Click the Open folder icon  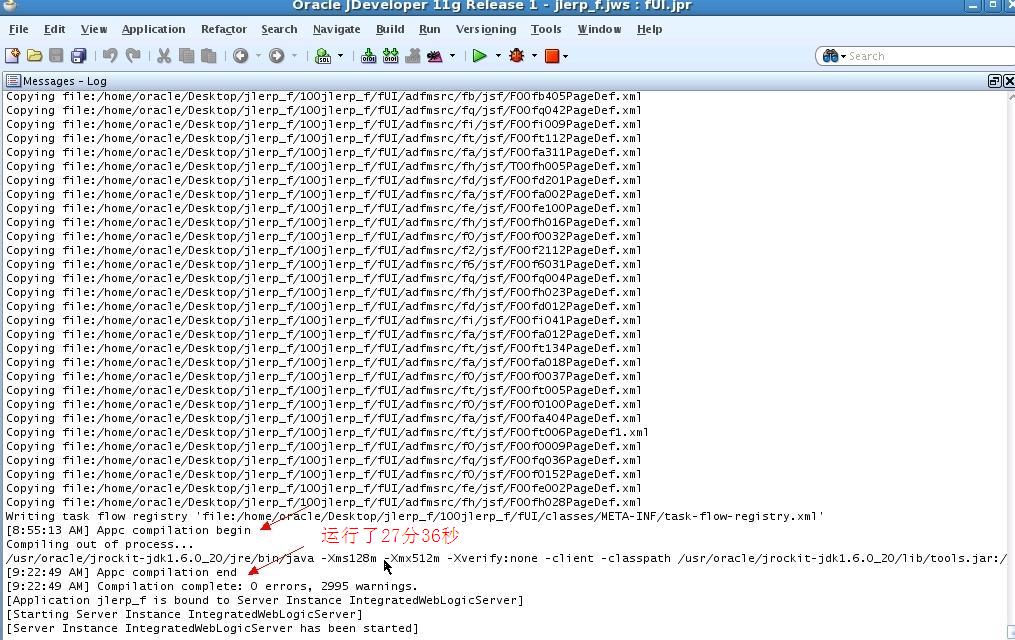(34, 56)
